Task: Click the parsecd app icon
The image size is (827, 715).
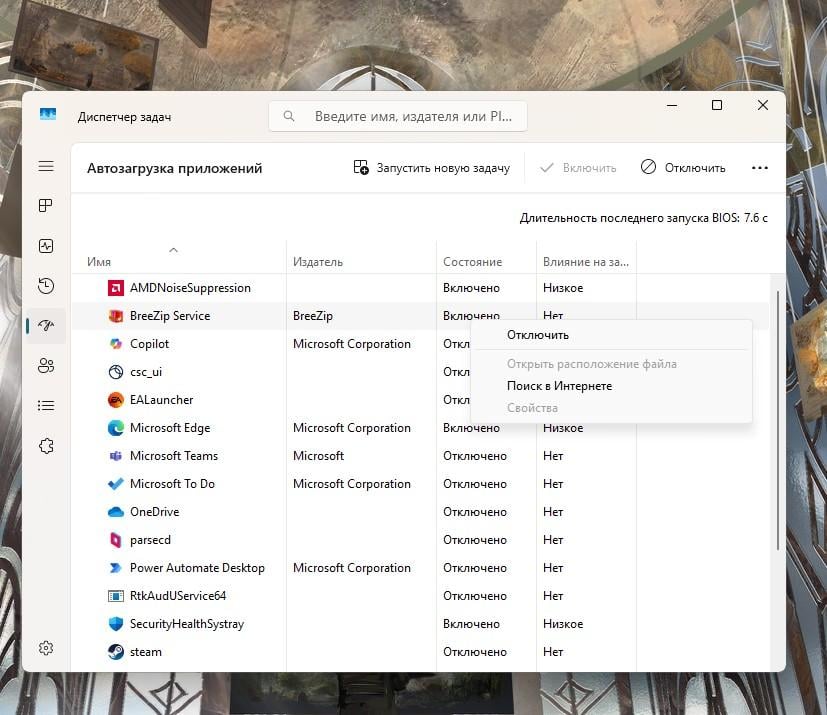Action: 116,540
